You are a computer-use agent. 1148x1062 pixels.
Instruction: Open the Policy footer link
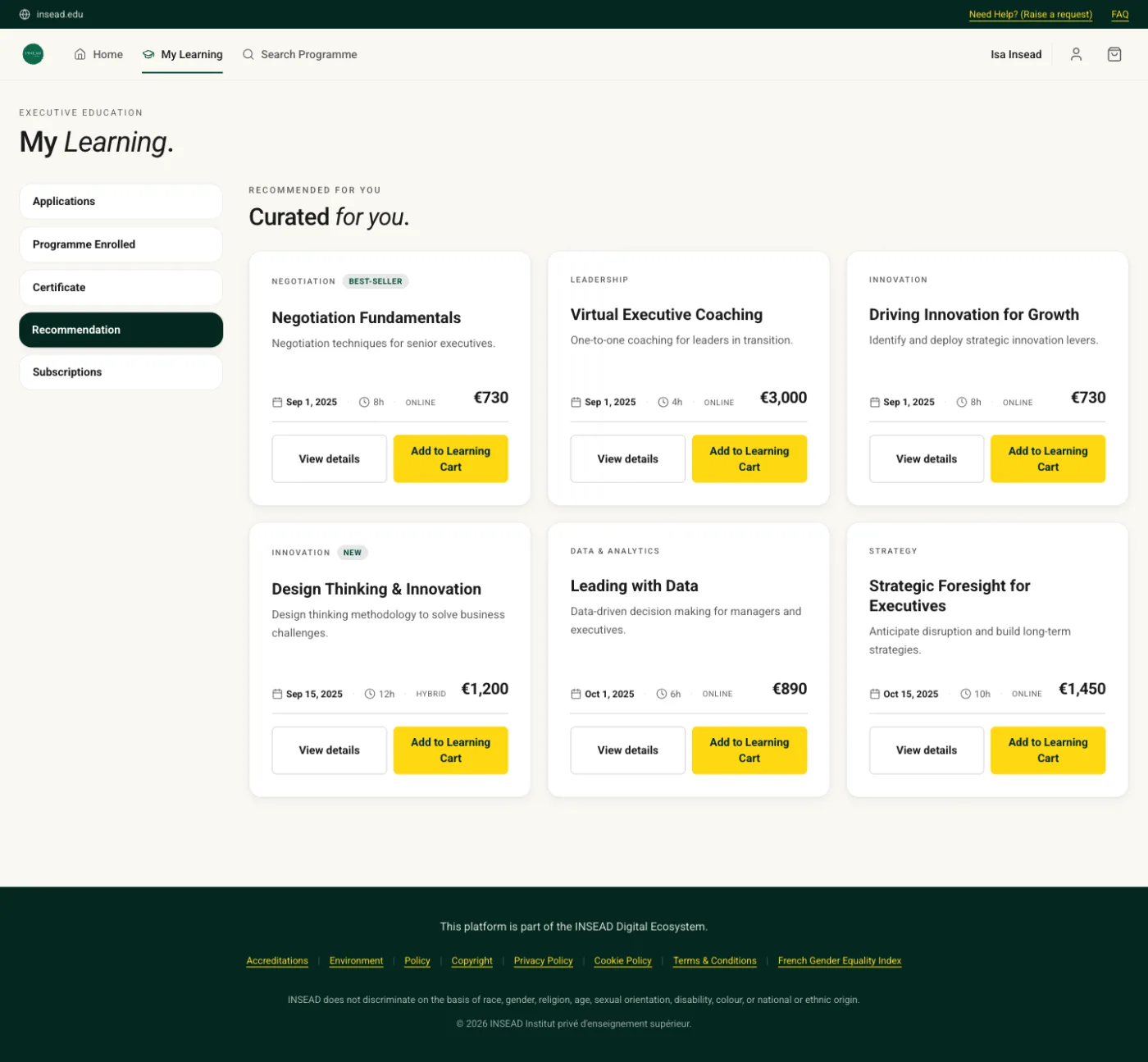coord(417,961)
